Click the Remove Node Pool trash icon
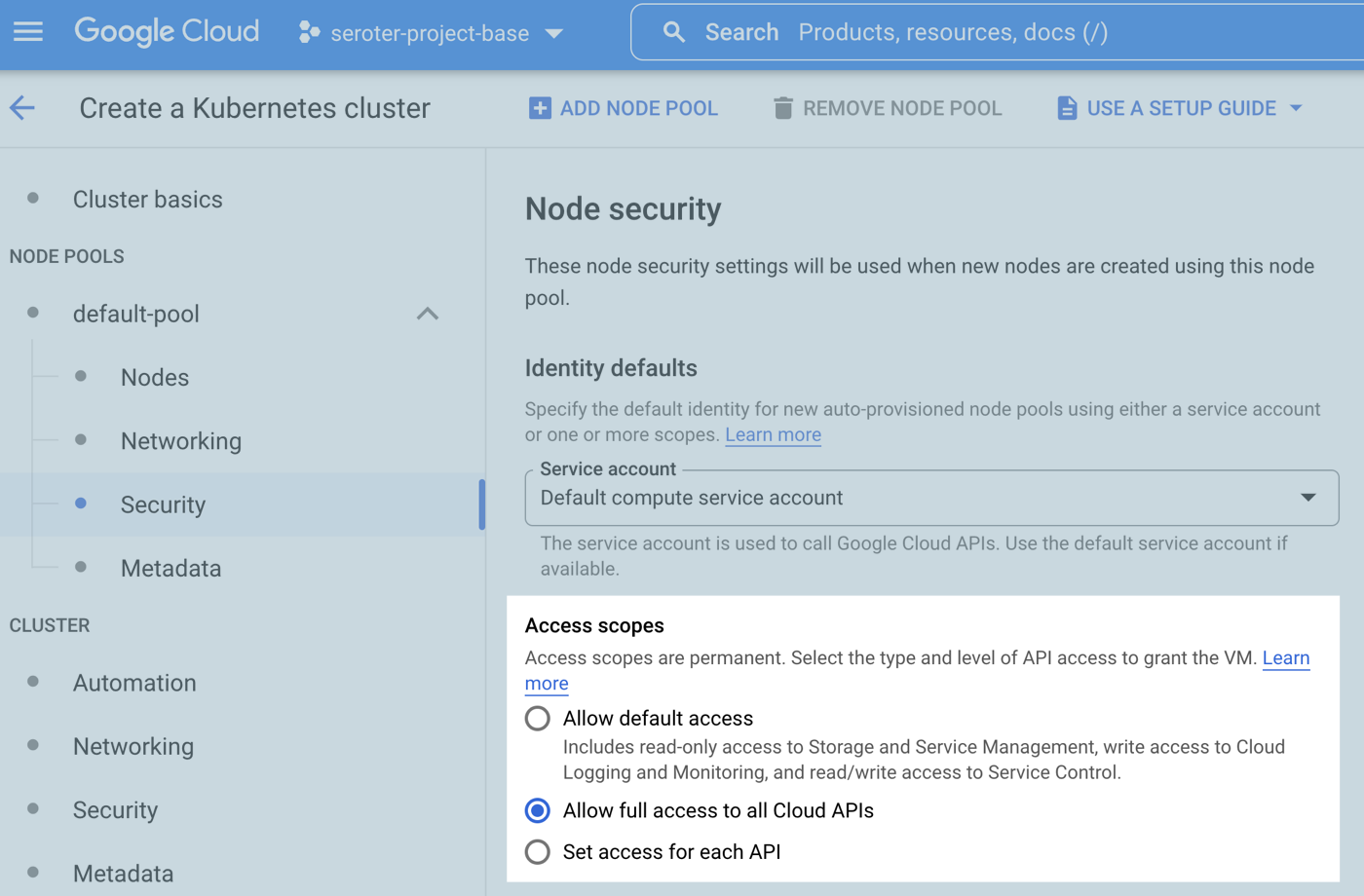Screen dimensions: 1364x896 (782, 108)
